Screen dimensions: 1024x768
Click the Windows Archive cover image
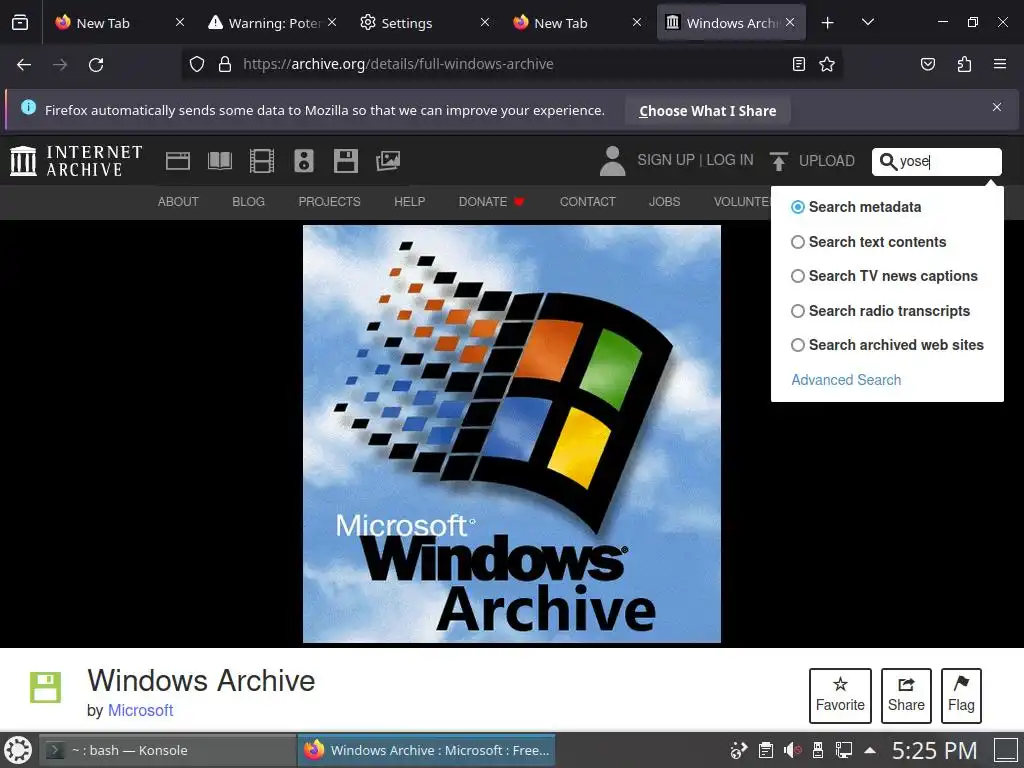(x=512, y=434)
